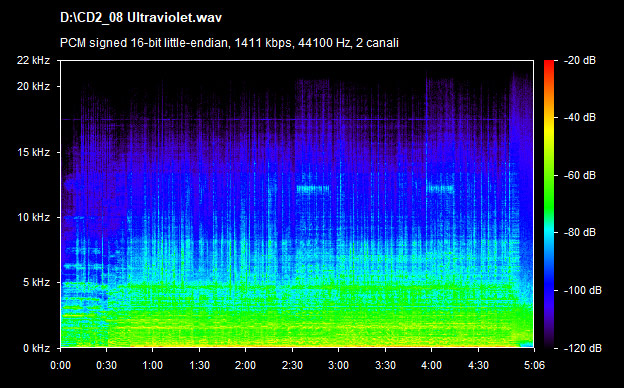
Task: Click the 5 kHz frequency axis label
Action: pyautogui.click(x=36, y=283)
